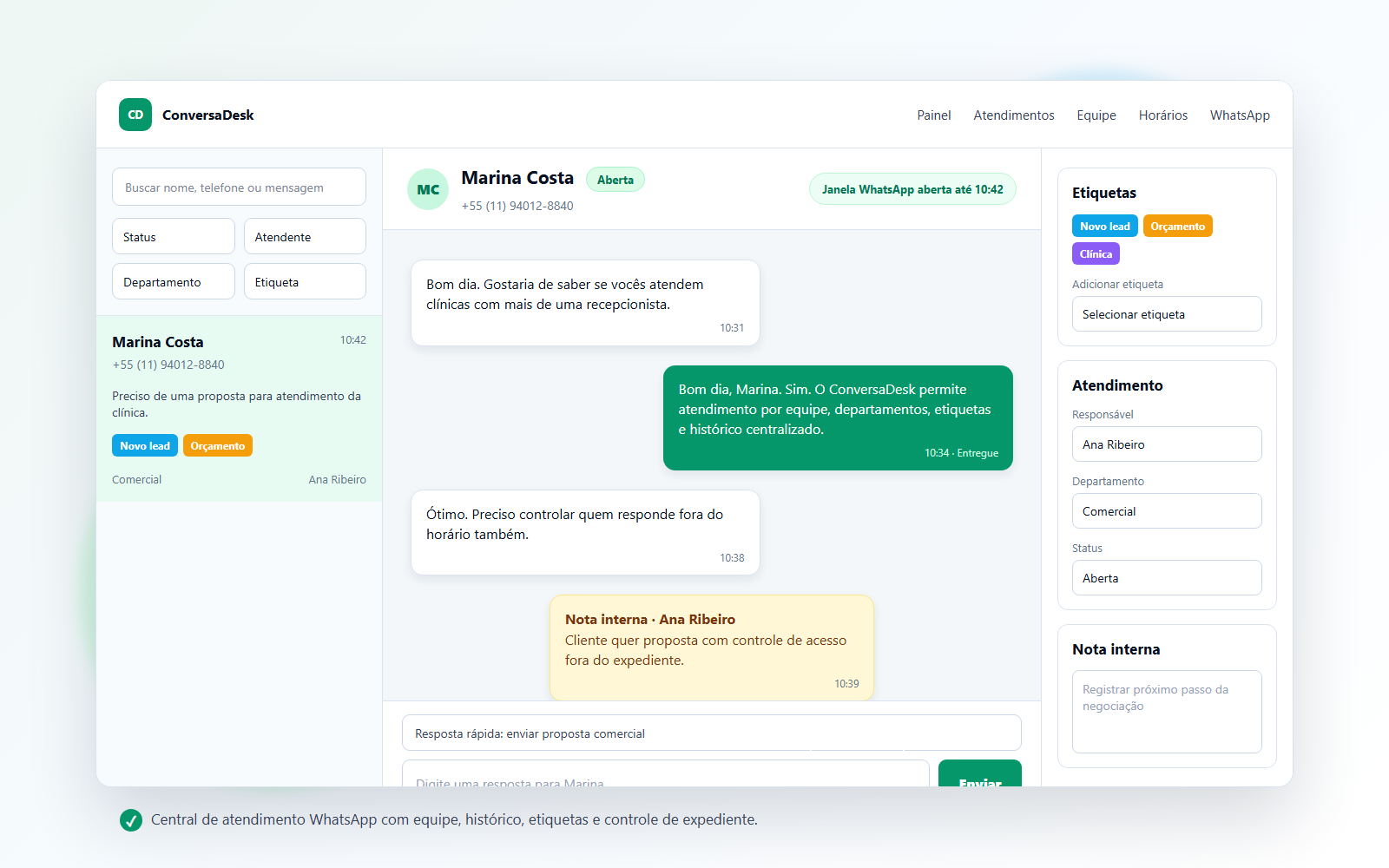This screenshot has height=868, width=1389.
Task: Click Ana Ribeiro name in conversation card
Action: (x=337, y=479)
